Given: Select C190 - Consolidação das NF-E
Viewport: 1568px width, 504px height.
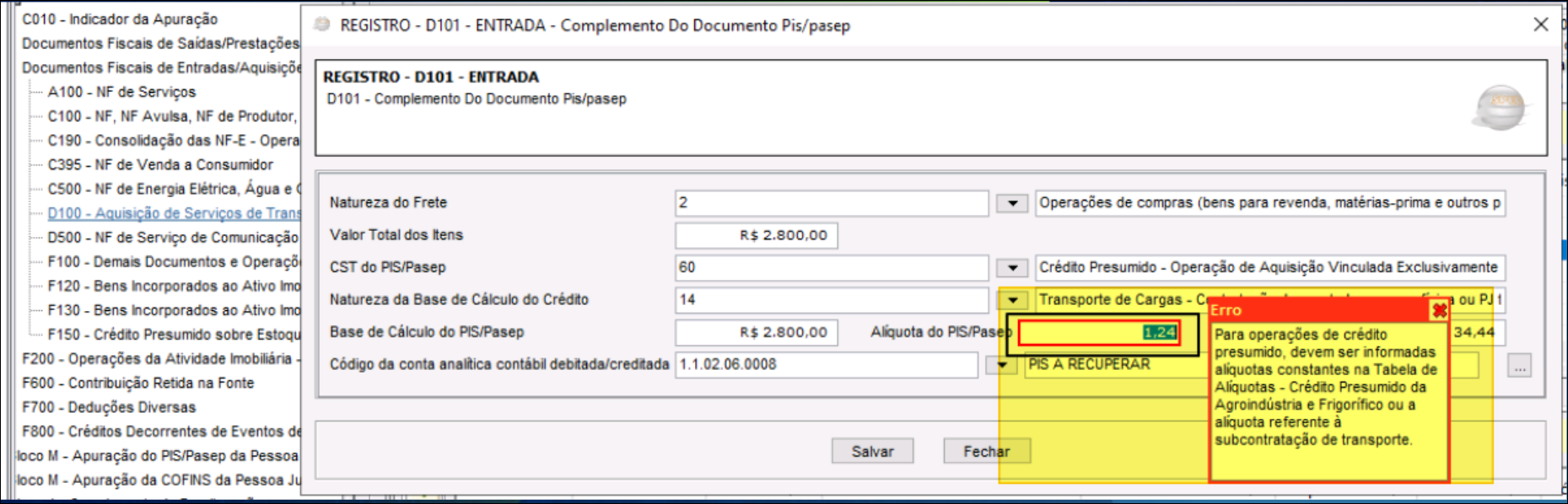Looking at the screenshot, I should (x=174, y=141).
